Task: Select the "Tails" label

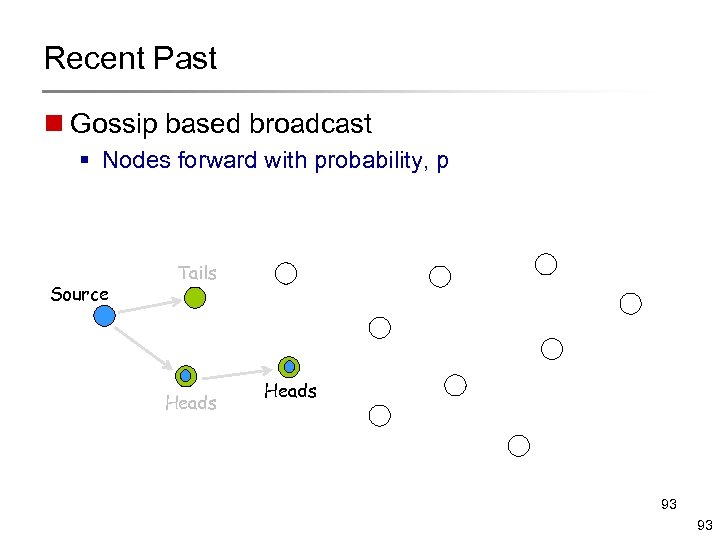Action: point(197,272)
